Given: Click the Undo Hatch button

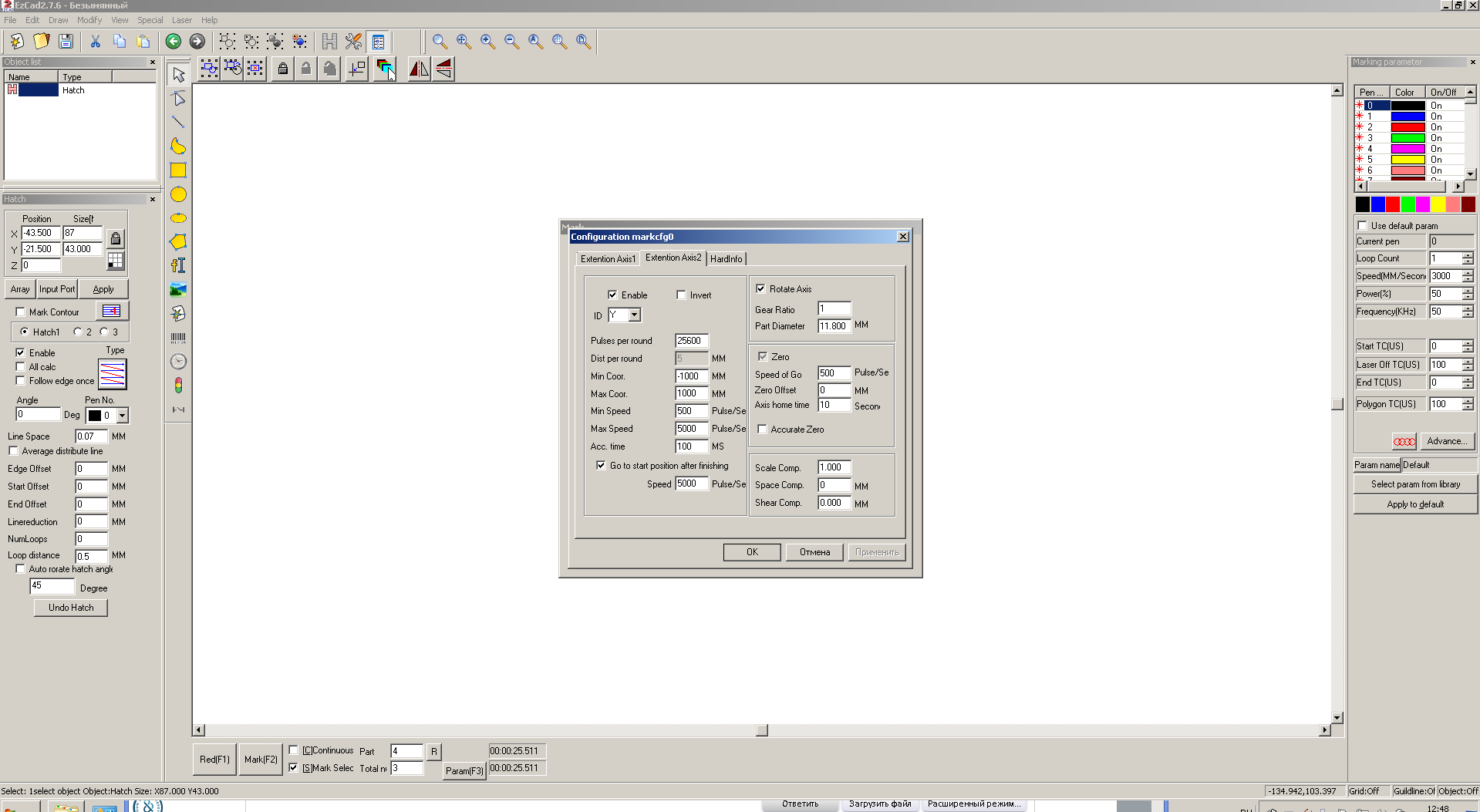Looking at the screenshot, I should (71, 608).
